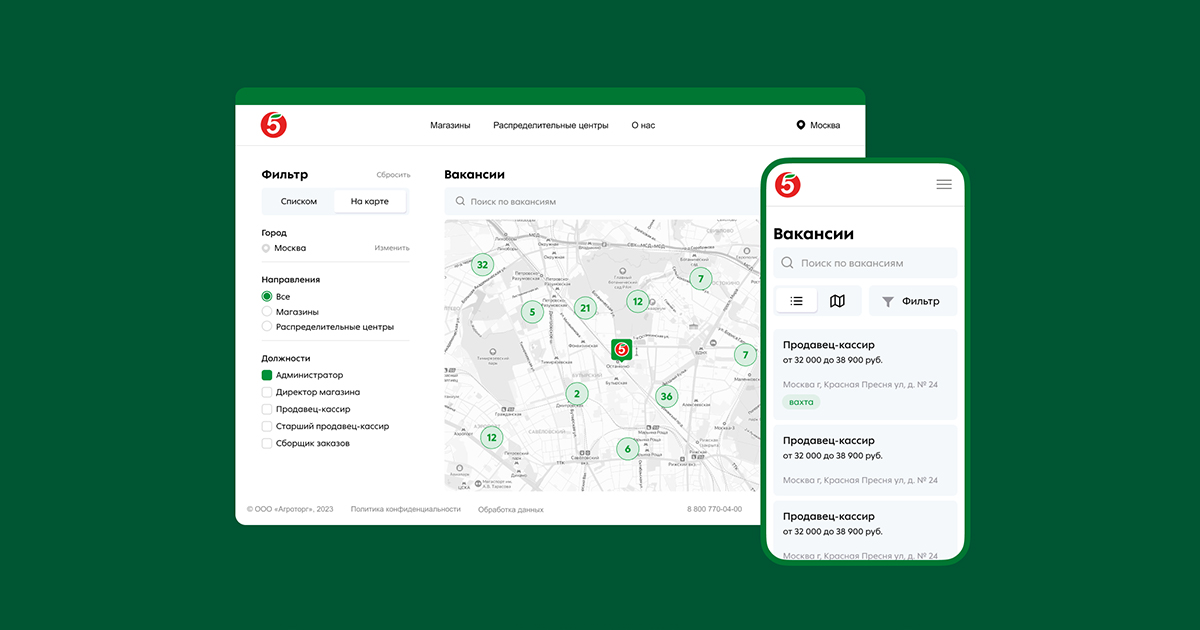Image resolution: width=1200 pixels, height=630 pixels.
Task: Focus the mobile Поиск по вакансиям field
Action: tap(866, 263)
